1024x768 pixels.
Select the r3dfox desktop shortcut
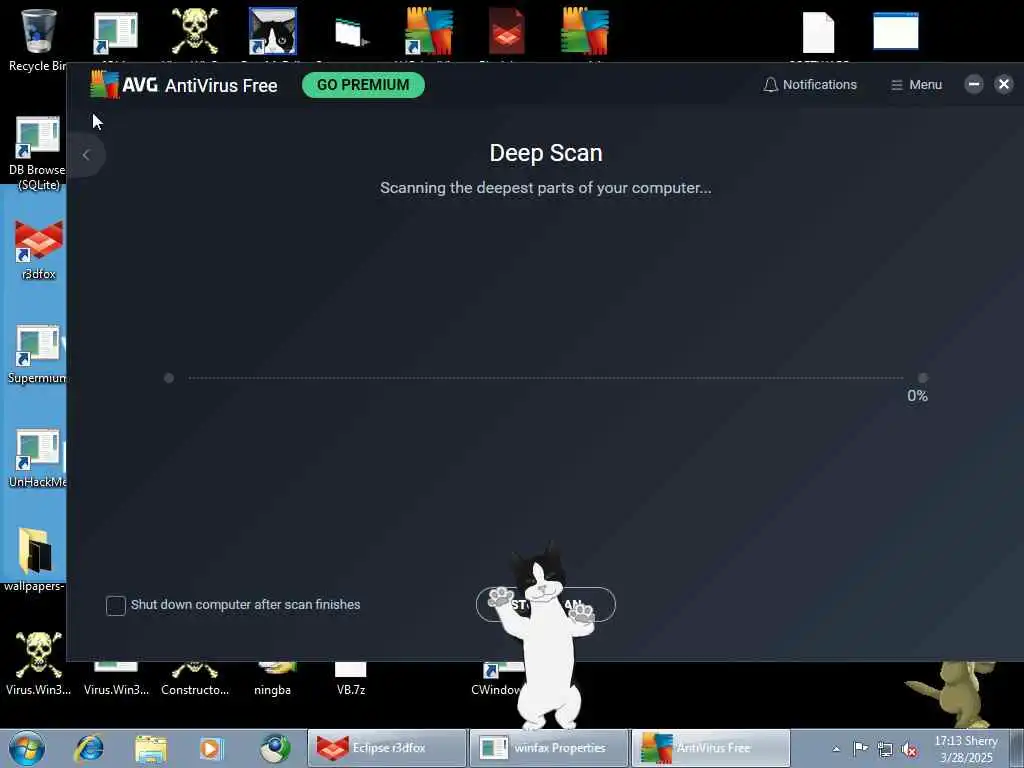pyautogui.click(x=38, y=250)
